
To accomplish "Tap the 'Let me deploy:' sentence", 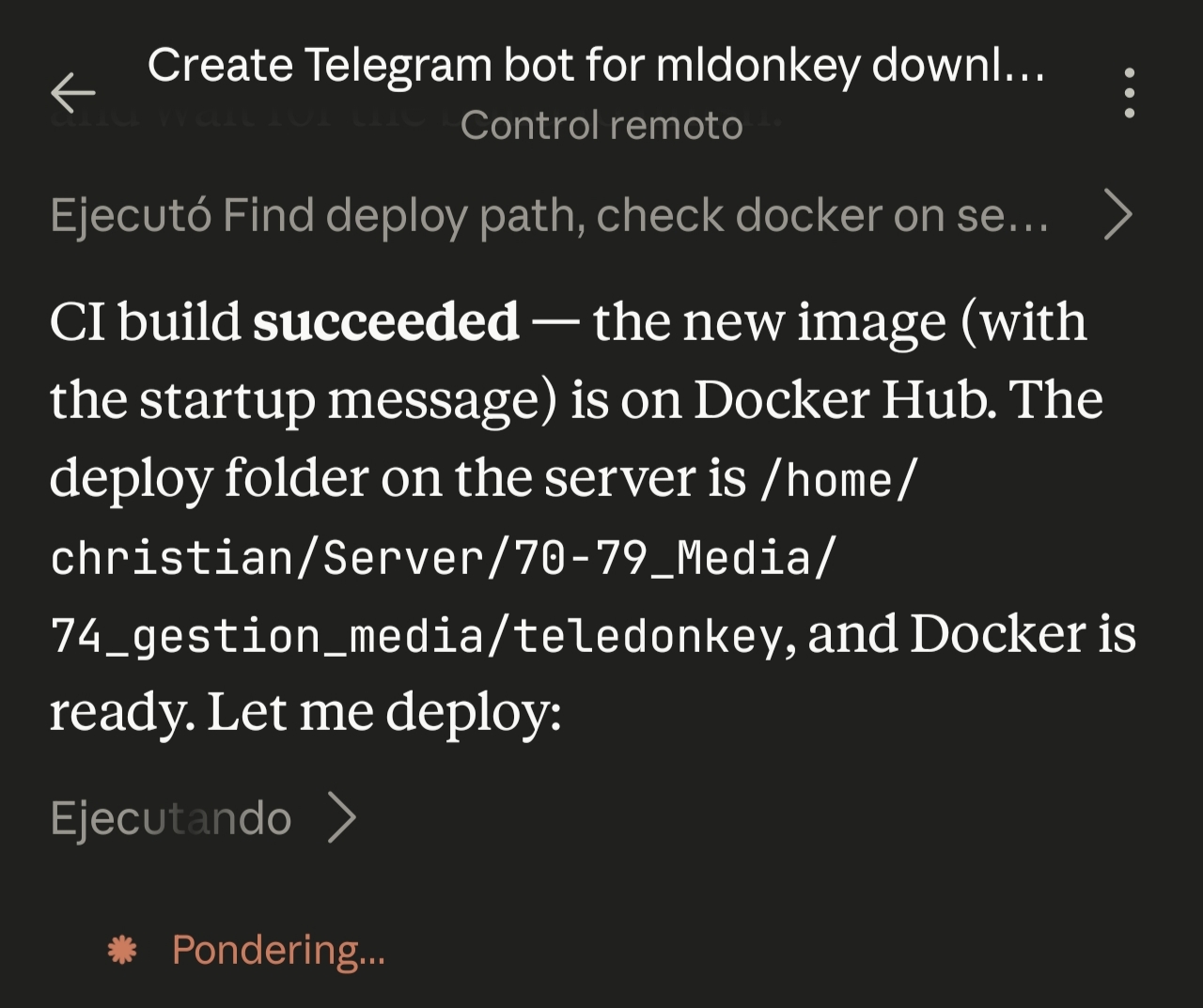I will pyautogui.click(x=384, y=712).
